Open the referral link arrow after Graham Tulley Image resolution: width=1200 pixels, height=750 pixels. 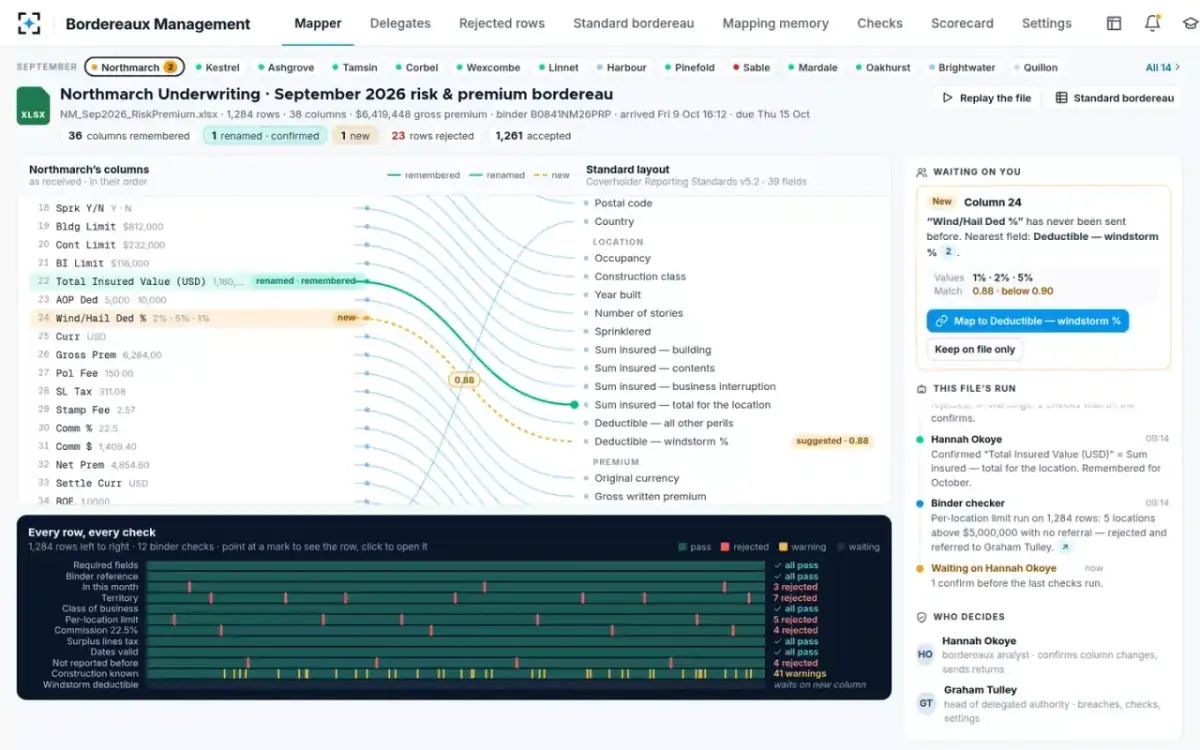[1065, 547]
